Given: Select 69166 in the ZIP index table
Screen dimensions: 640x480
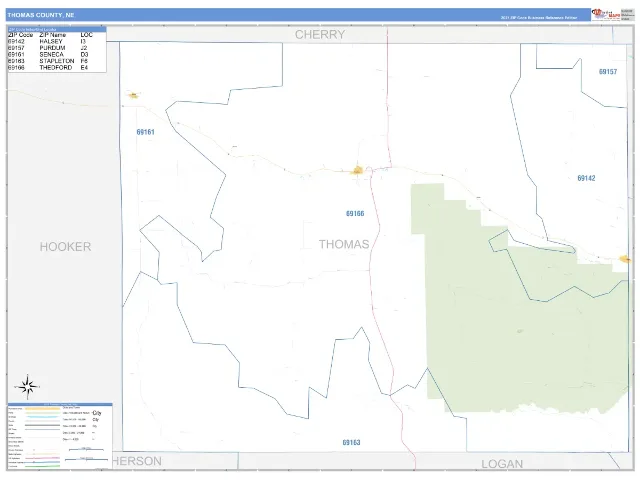Looking at the screenshot, I should (16, 68).
